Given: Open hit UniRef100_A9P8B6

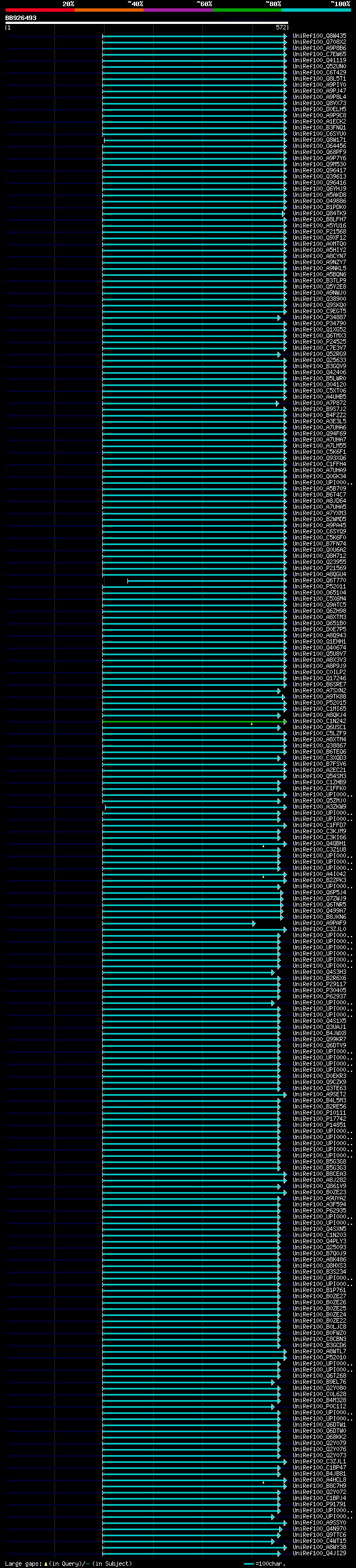Looking at the screenshot, I should 319,48.
